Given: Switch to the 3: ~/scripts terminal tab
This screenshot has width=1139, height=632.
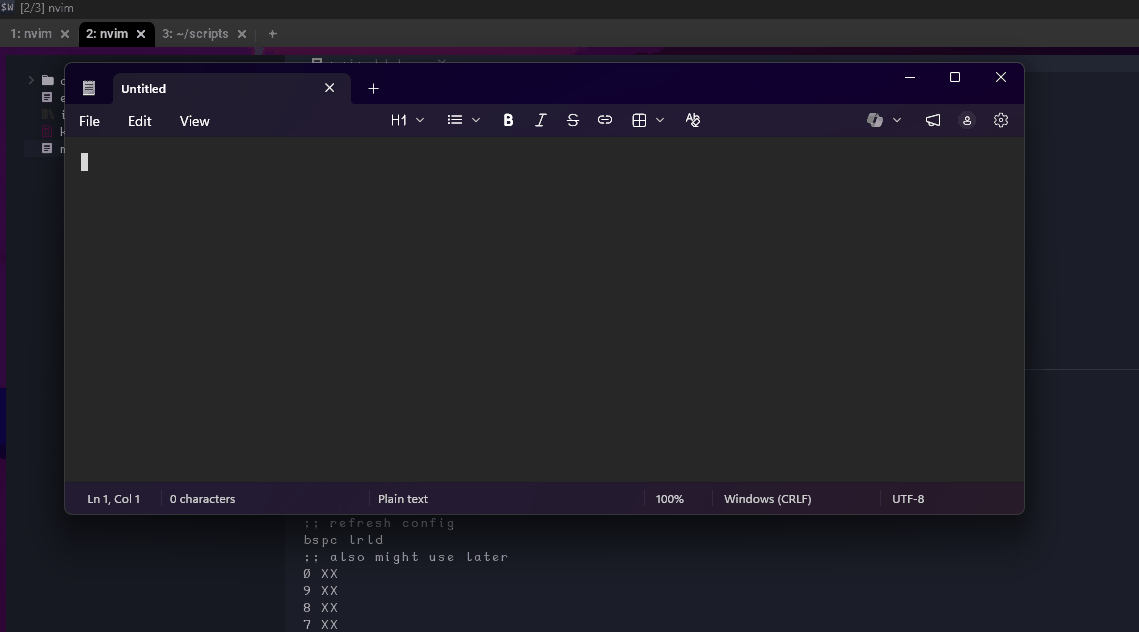Looking at the screenshot, I should [x=195, y=34].
